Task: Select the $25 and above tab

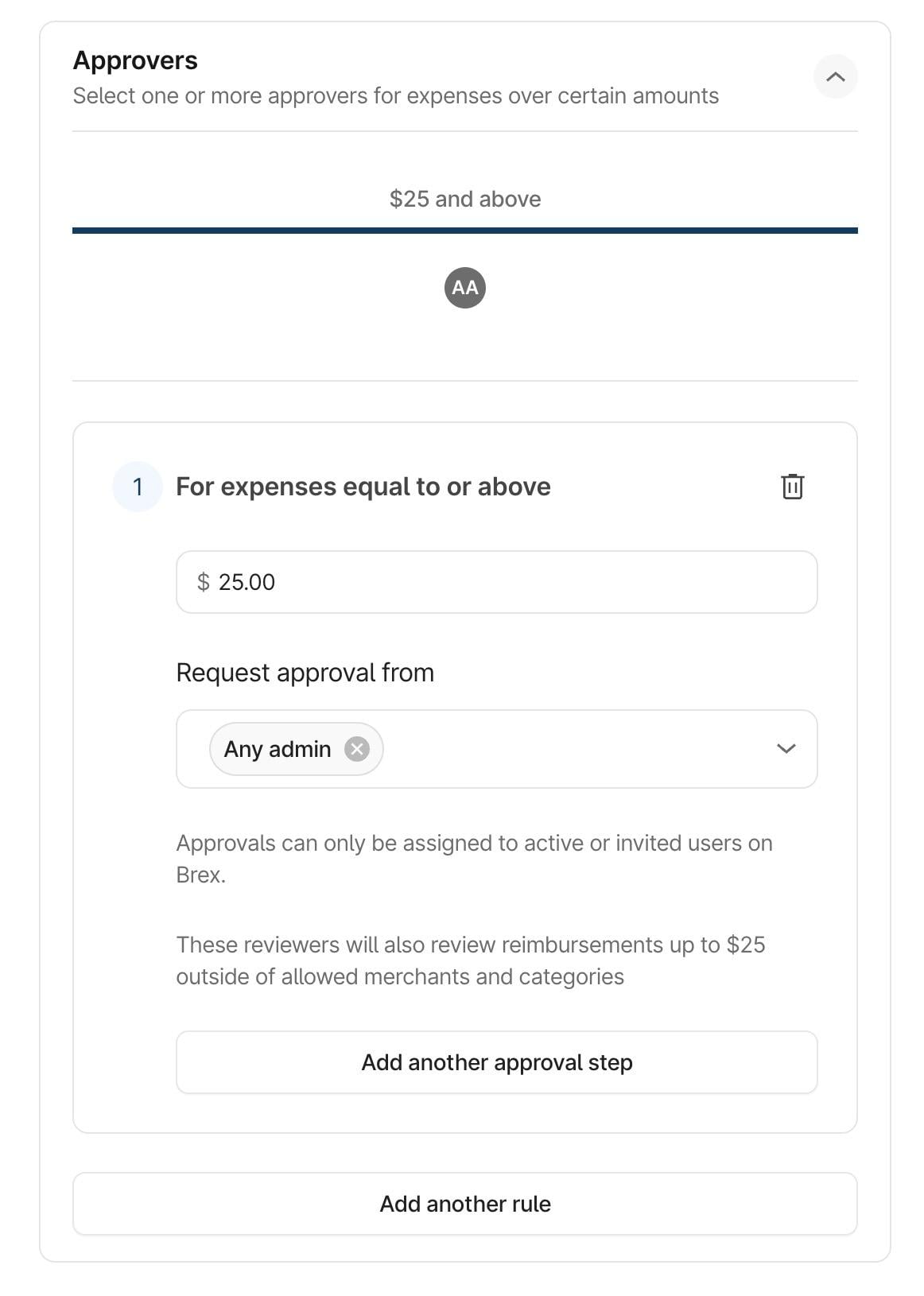Action: [465, 199]
